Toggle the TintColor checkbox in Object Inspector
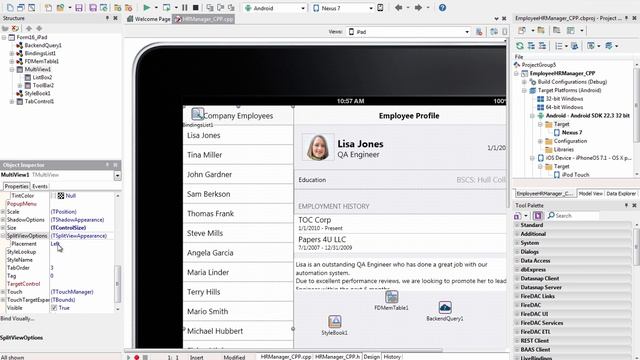Image resolution: width=640 pixels, height=360 pixels. tap(53, 196)
